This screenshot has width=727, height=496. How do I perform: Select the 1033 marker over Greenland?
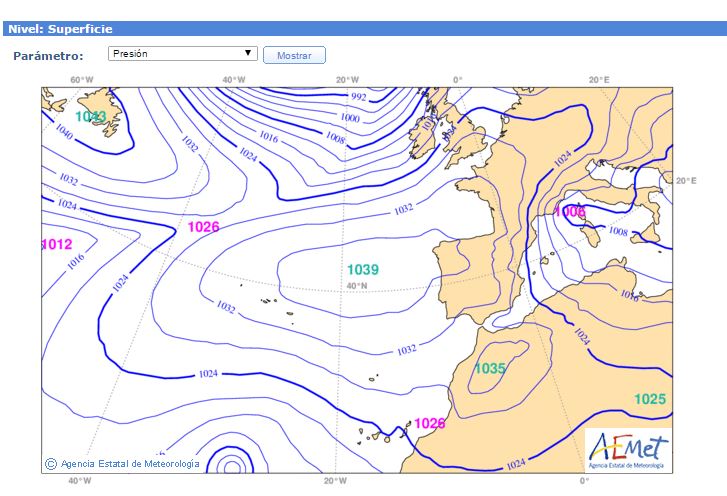[91, 117]
